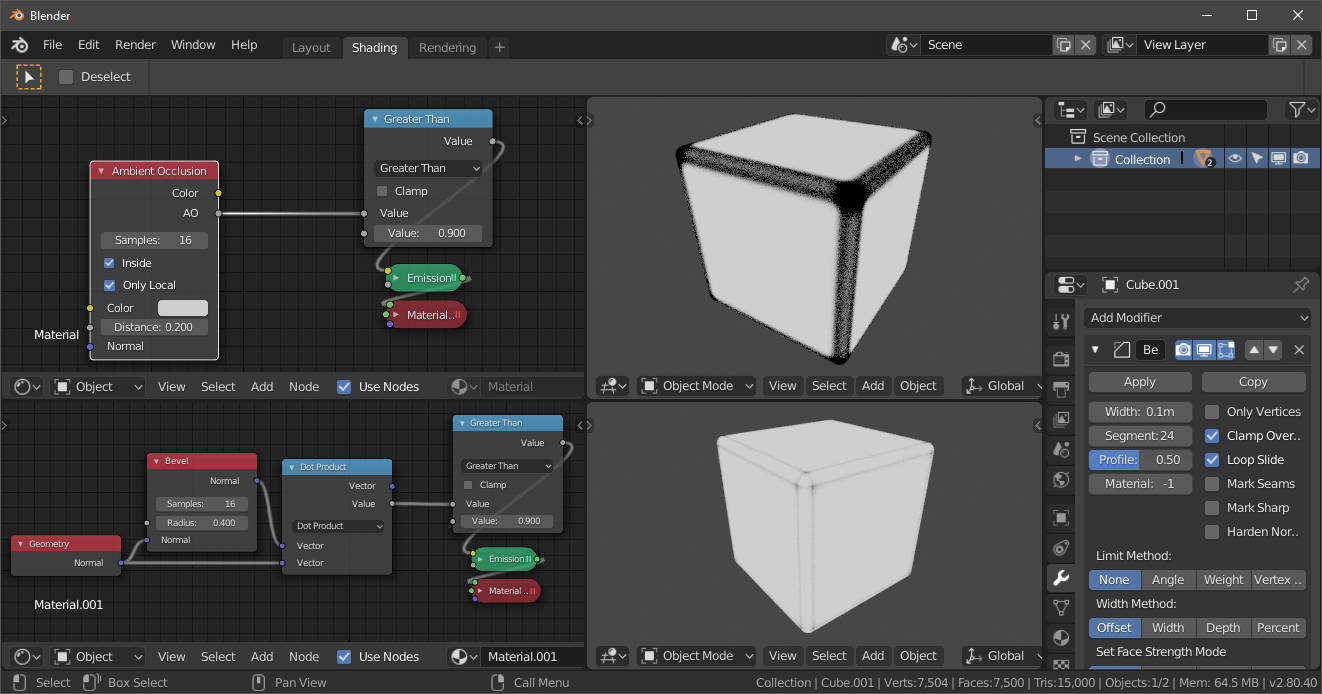
Task: Open the Render menu in the top bar
Action: (135, 44)
